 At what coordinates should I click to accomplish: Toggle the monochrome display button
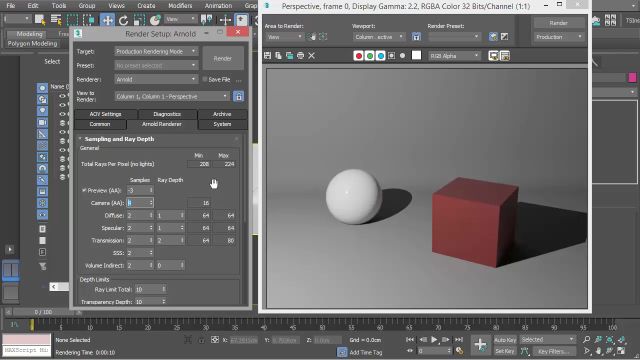point(402,56)
